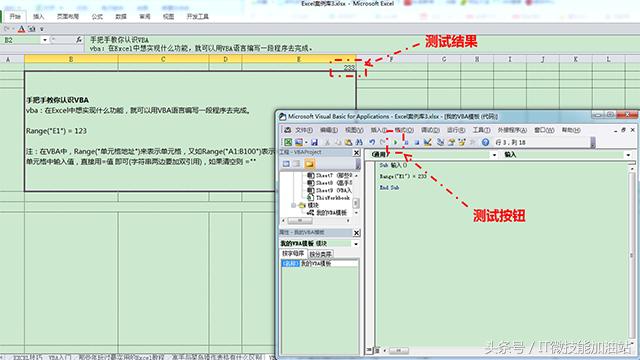The width and height of the screenshot is (640, 360).
Task: Open the 文件 menu in VBA editor
Action: click(x=304, y=130)
